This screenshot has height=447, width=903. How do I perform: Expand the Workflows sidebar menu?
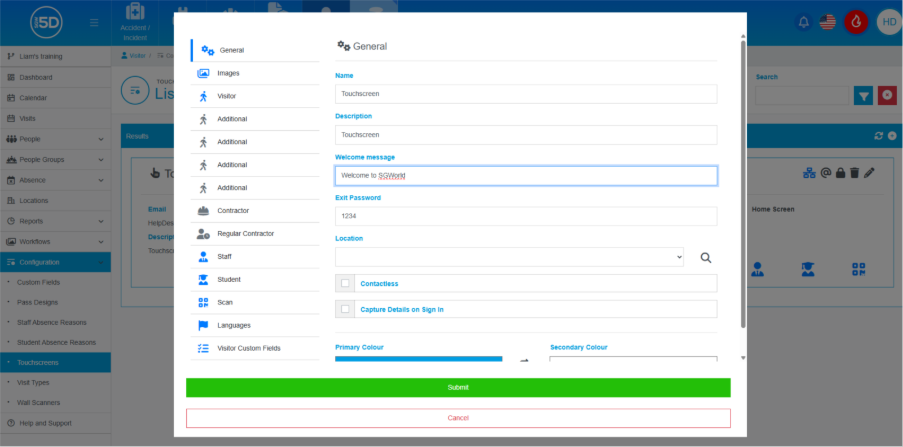click(55, 241)
